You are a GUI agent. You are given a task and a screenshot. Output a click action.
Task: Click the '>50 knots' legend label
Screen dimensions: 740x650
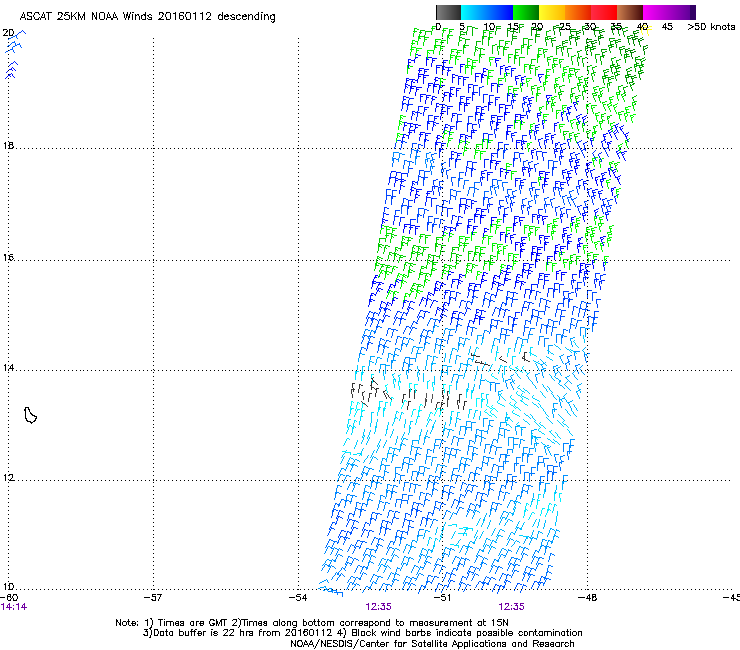point(711,27)
